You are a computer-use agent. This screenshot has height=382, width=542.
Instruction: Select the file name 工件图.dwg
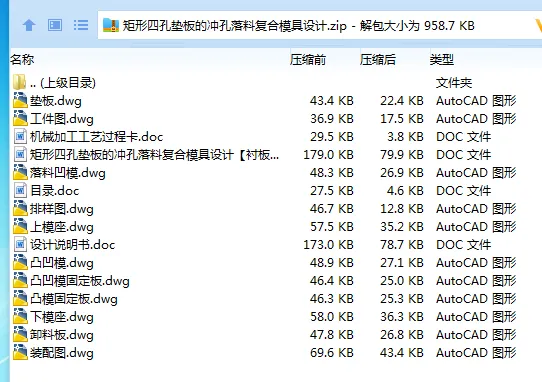[62, 119]
